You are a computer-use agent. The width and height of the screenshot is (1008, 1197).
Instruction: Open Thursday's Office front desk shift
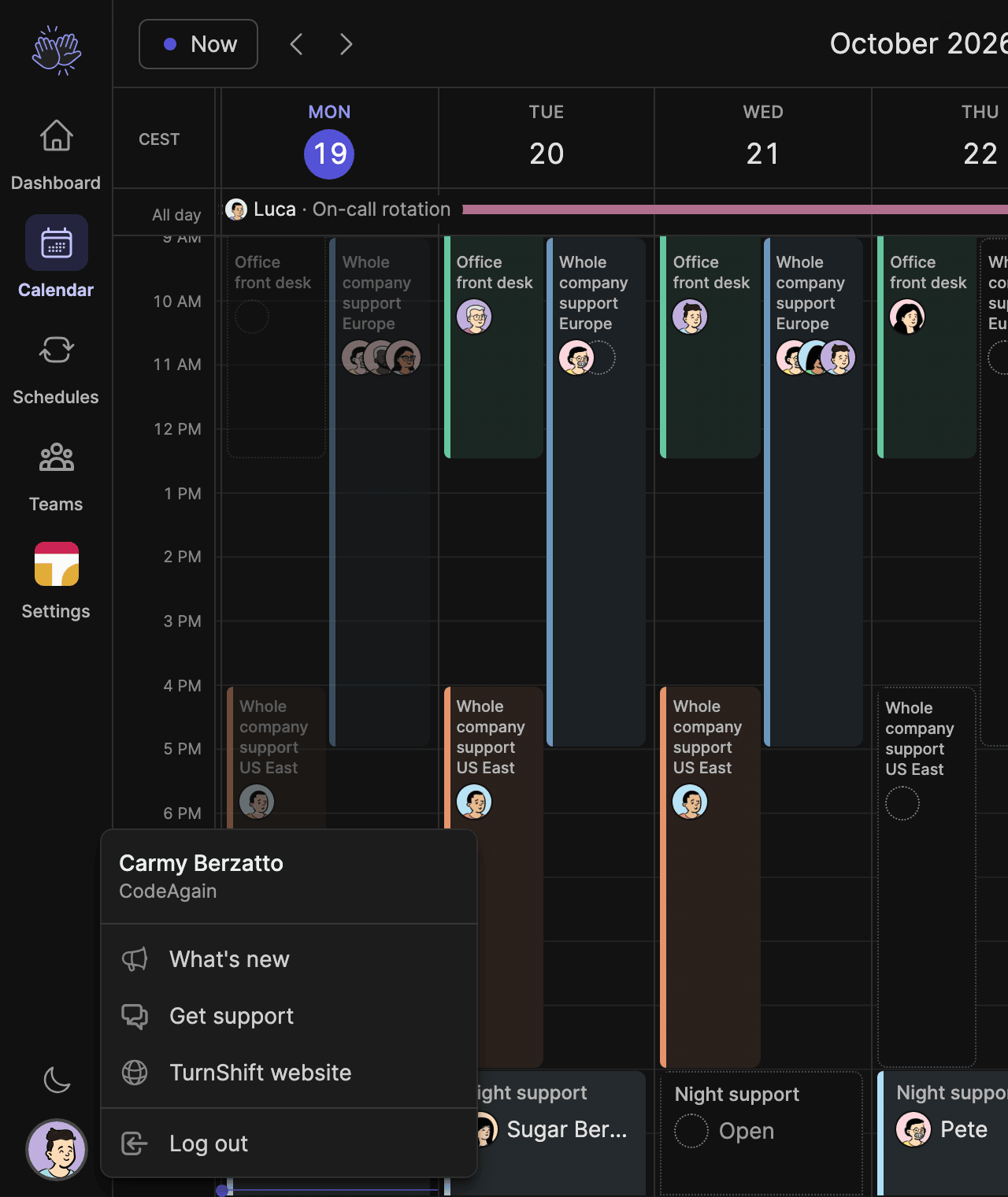927,347
